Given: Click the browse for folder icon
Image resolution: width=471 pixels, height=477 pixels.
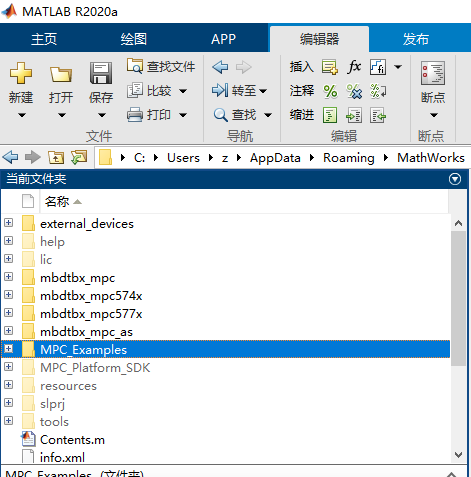Looking at the screenshot, I should coord(79,157).
